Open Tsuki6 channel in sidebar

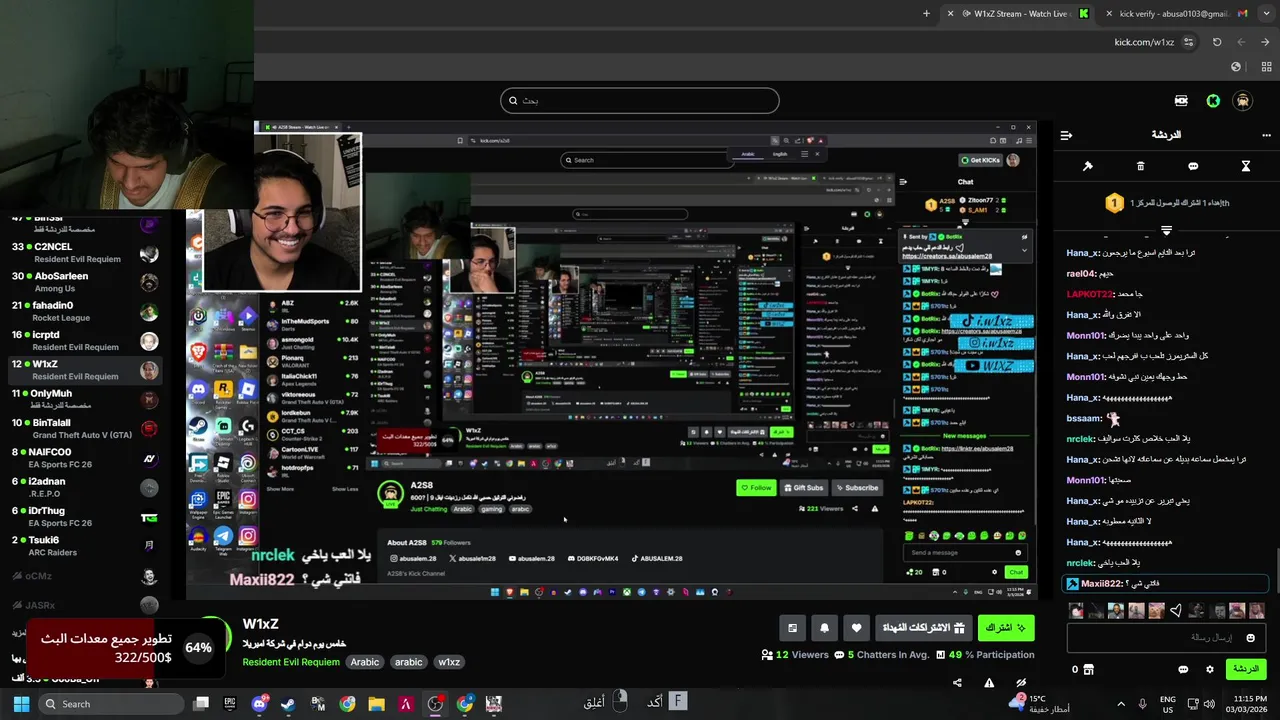tap(80, 546)
